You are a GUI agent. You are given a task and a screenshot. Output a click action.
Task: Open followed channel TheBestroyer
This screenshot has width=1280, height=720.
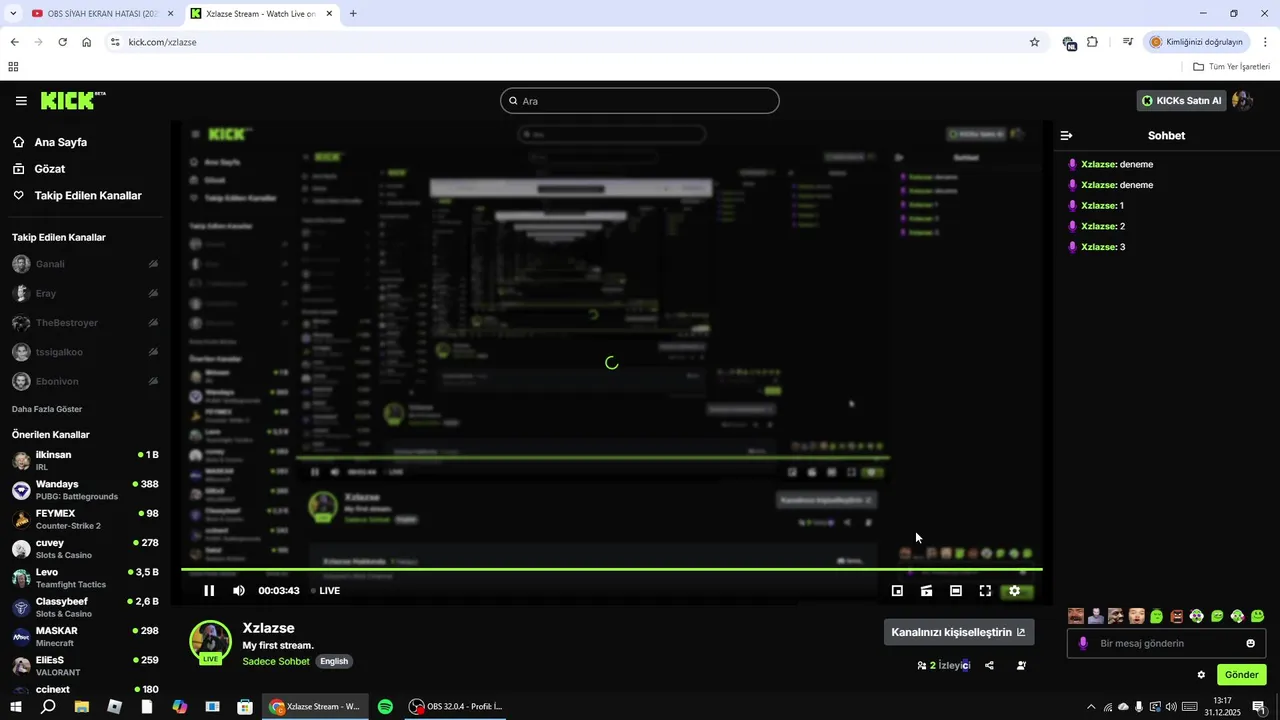85,323
